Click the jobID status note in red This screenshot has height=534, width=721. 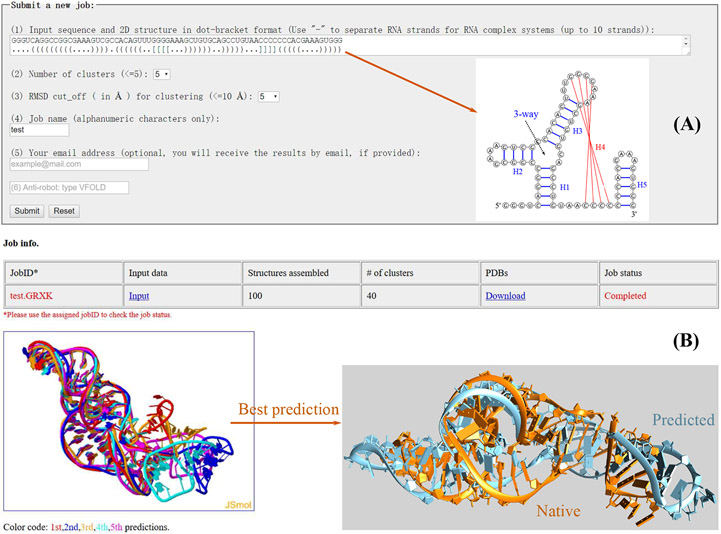(x=88, y=315)
